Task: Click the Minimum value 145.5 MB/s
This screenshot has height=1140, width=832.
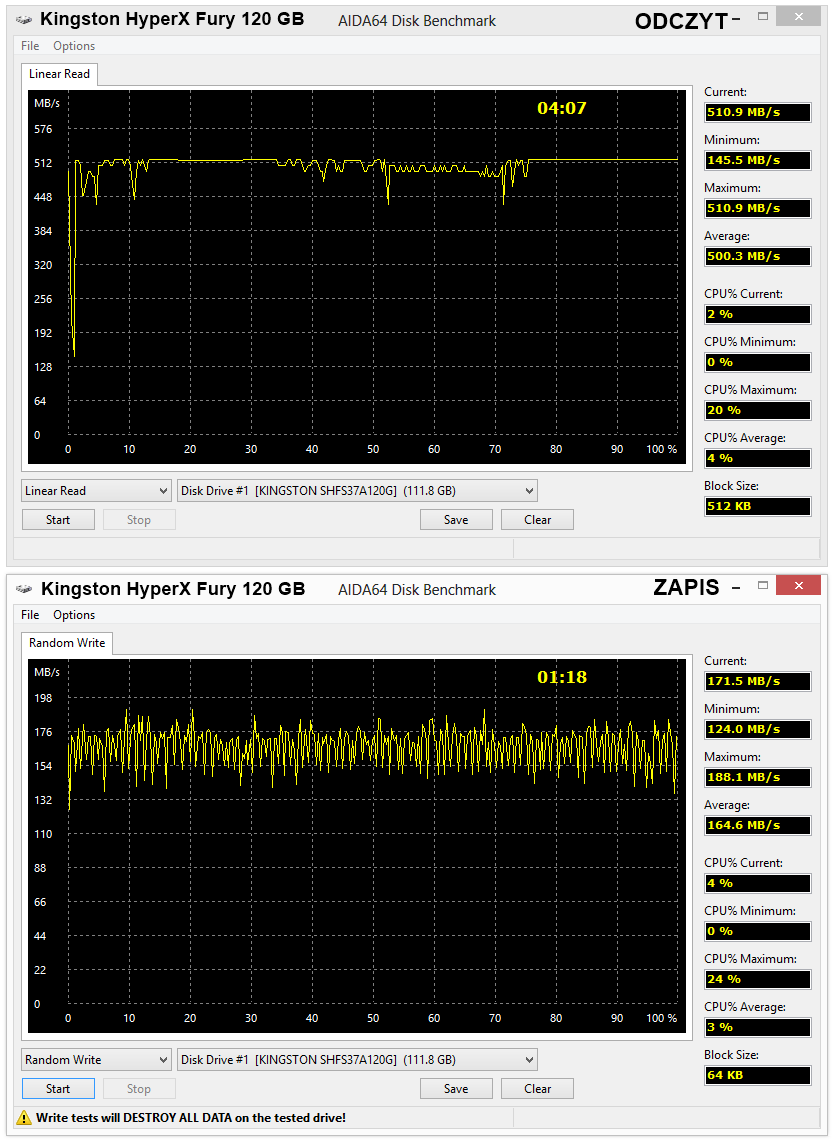Action: pyautogui.click(x=757, y=161)
